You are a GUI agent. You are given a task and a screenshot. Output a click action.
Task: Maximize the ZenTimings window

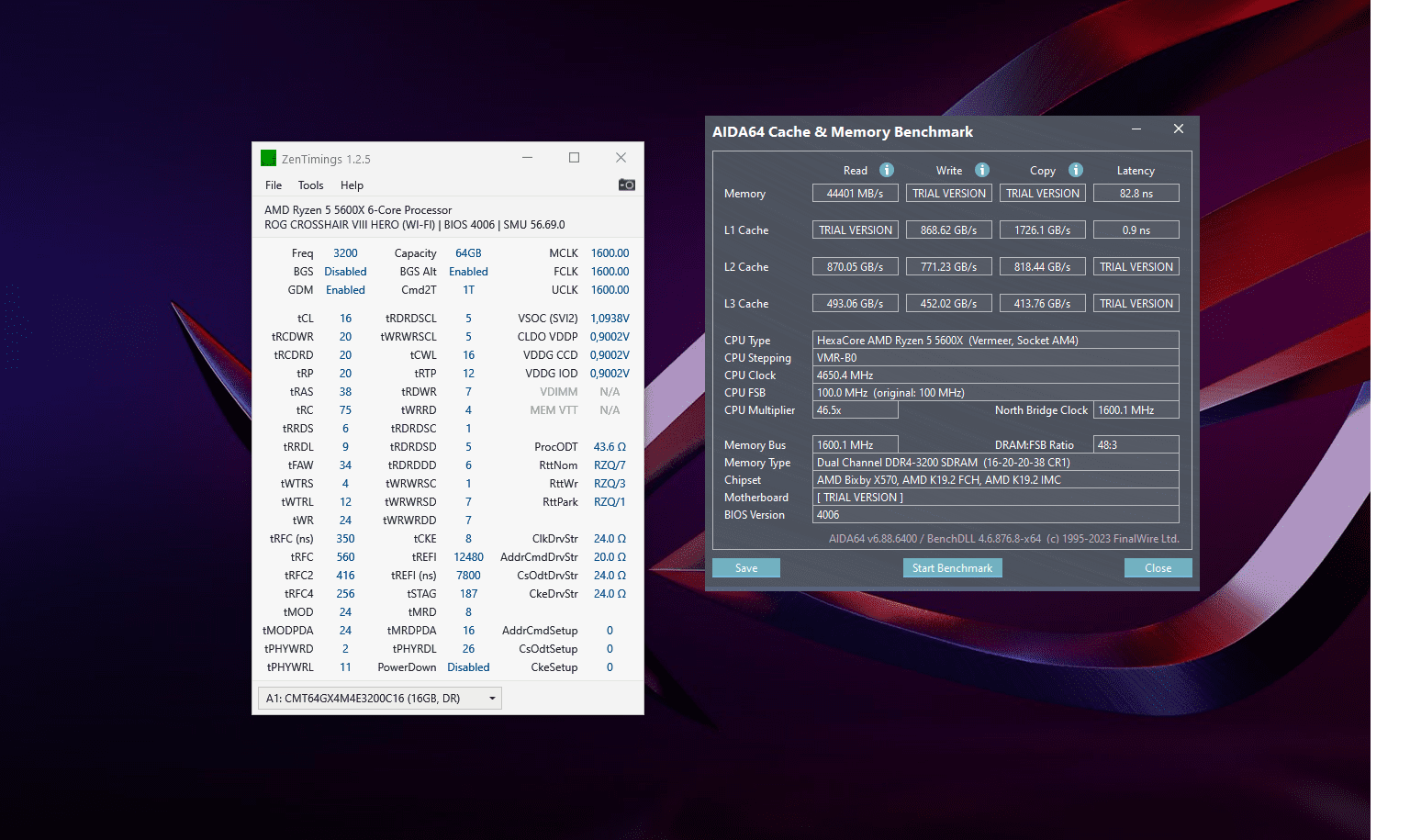click(x=575, y=158)
